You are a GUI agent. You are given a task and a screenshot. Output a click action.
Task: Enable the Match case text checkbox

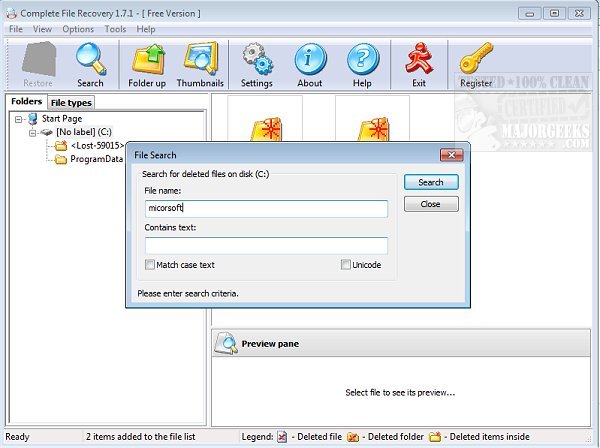coord(150,265)
